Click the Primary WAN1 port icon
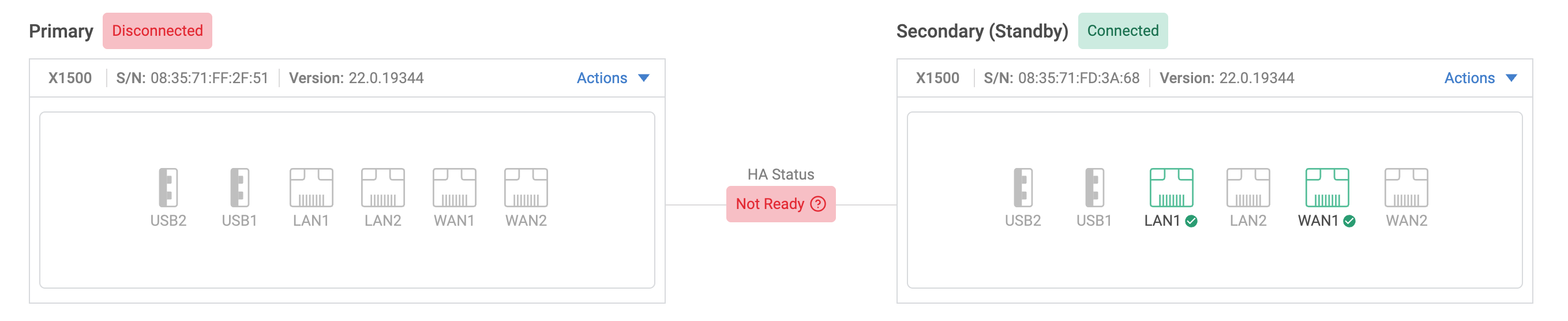1568x321 pixels. [x=454, y=188]
